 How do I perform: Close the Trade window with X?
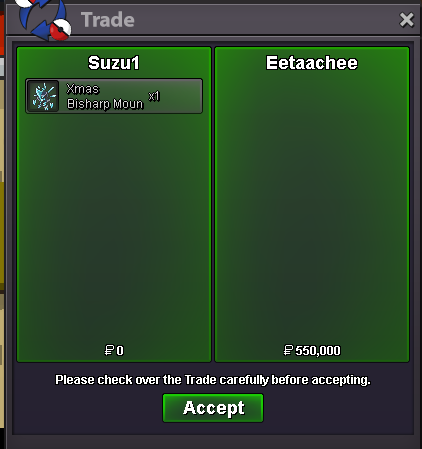pyautogui.click(x=407, y=20)
